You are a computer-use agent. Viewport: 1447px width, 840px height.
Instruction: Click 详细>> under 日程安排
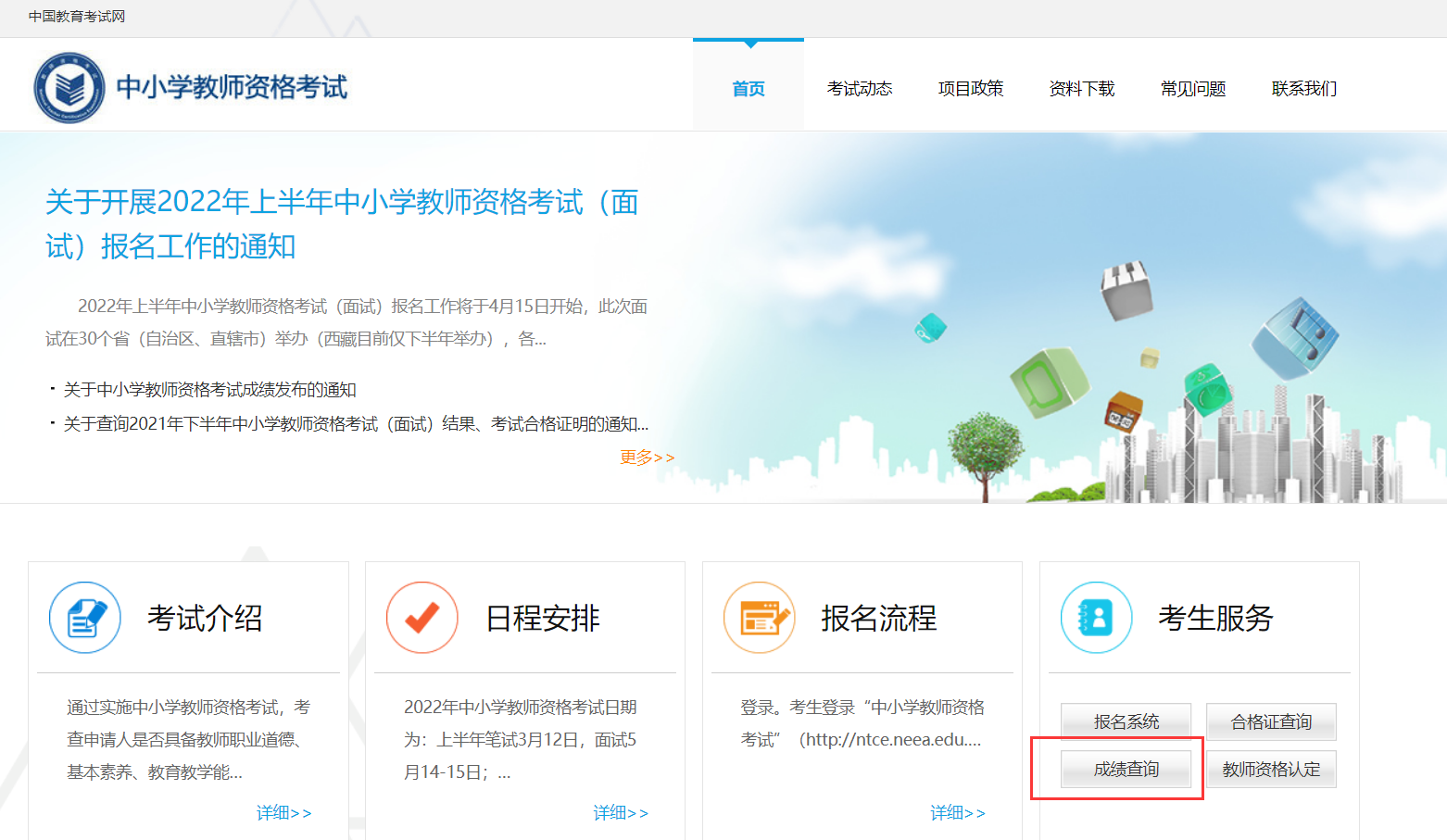(621, 813)
